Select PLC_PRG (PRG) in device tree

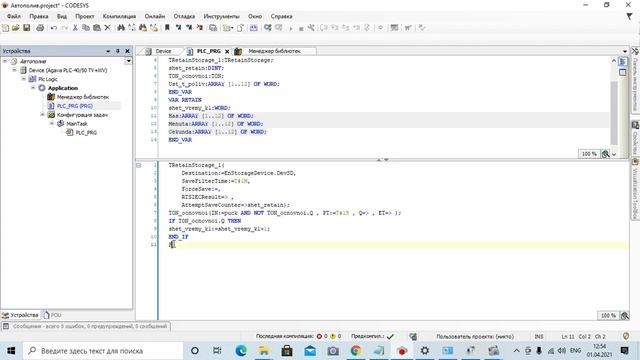click(75, 106)
